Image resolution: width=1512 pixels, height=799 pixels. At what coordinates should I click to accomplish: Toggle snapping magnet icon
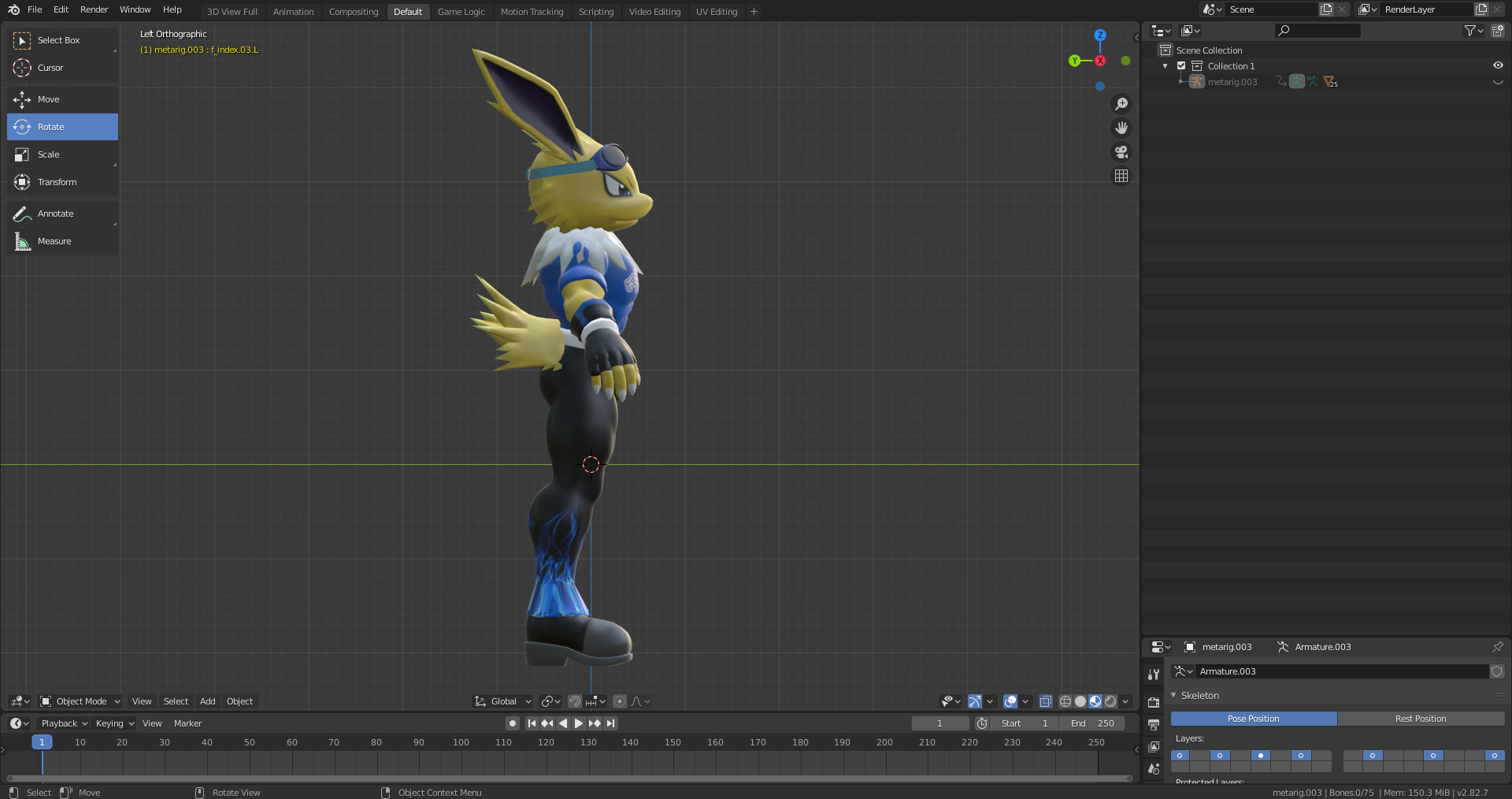(575, 701)
